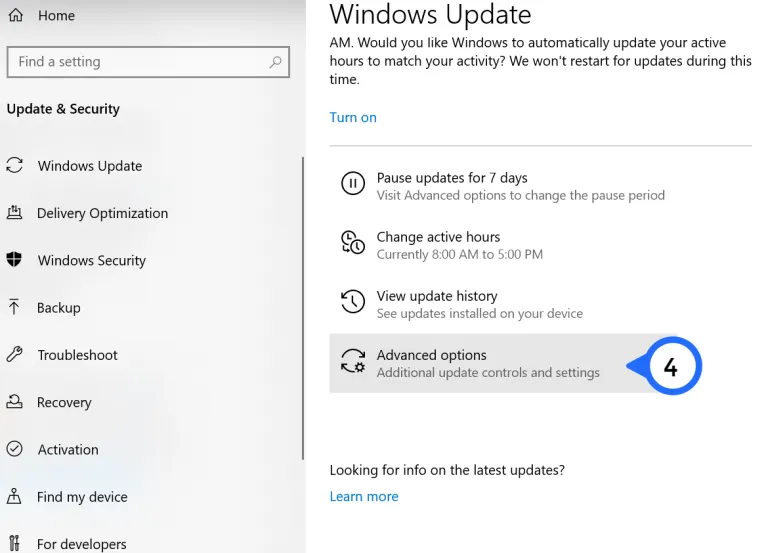Click the sidebar vertical scrollbar
This screenshot has height=553, width=768.
coord(303,309)
